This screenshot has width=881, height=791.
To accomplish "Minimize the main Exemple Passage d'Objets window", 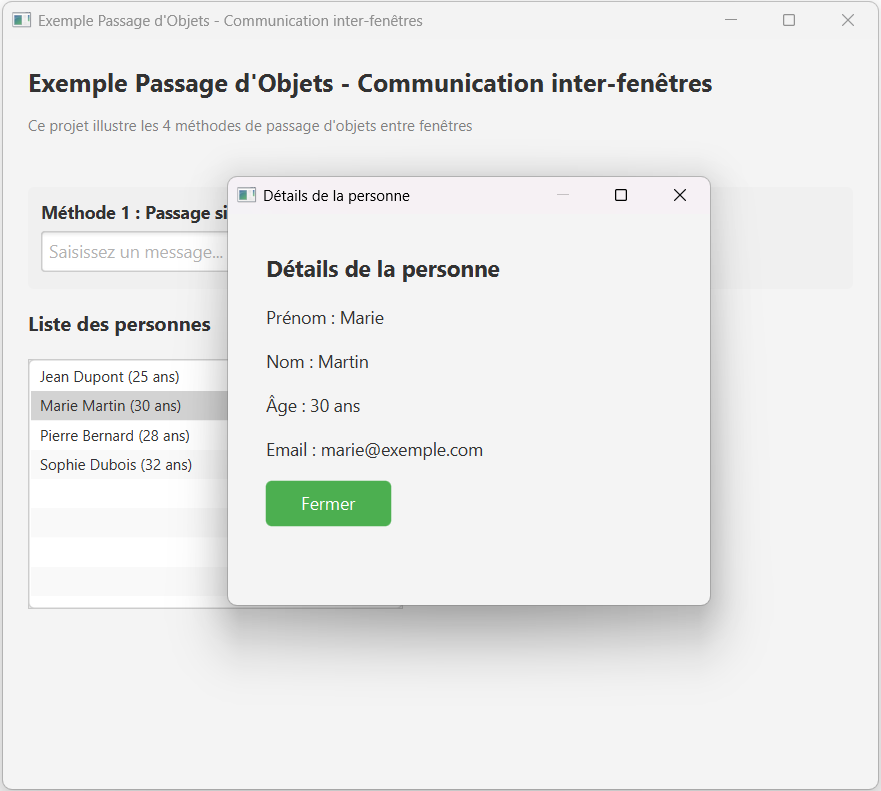I will 731,20.
